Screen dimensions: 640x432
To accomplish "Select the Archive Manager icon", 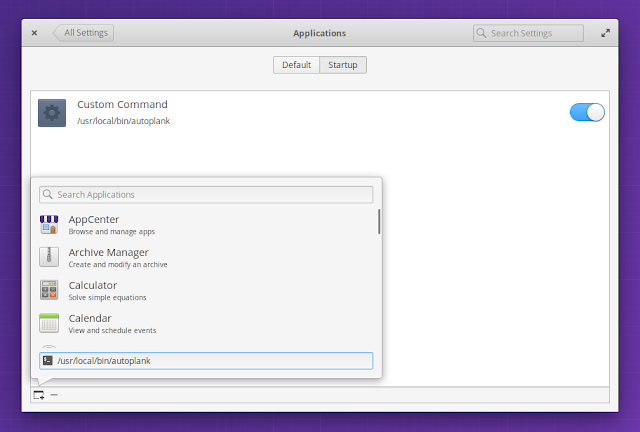I will [x=49, y=257].
